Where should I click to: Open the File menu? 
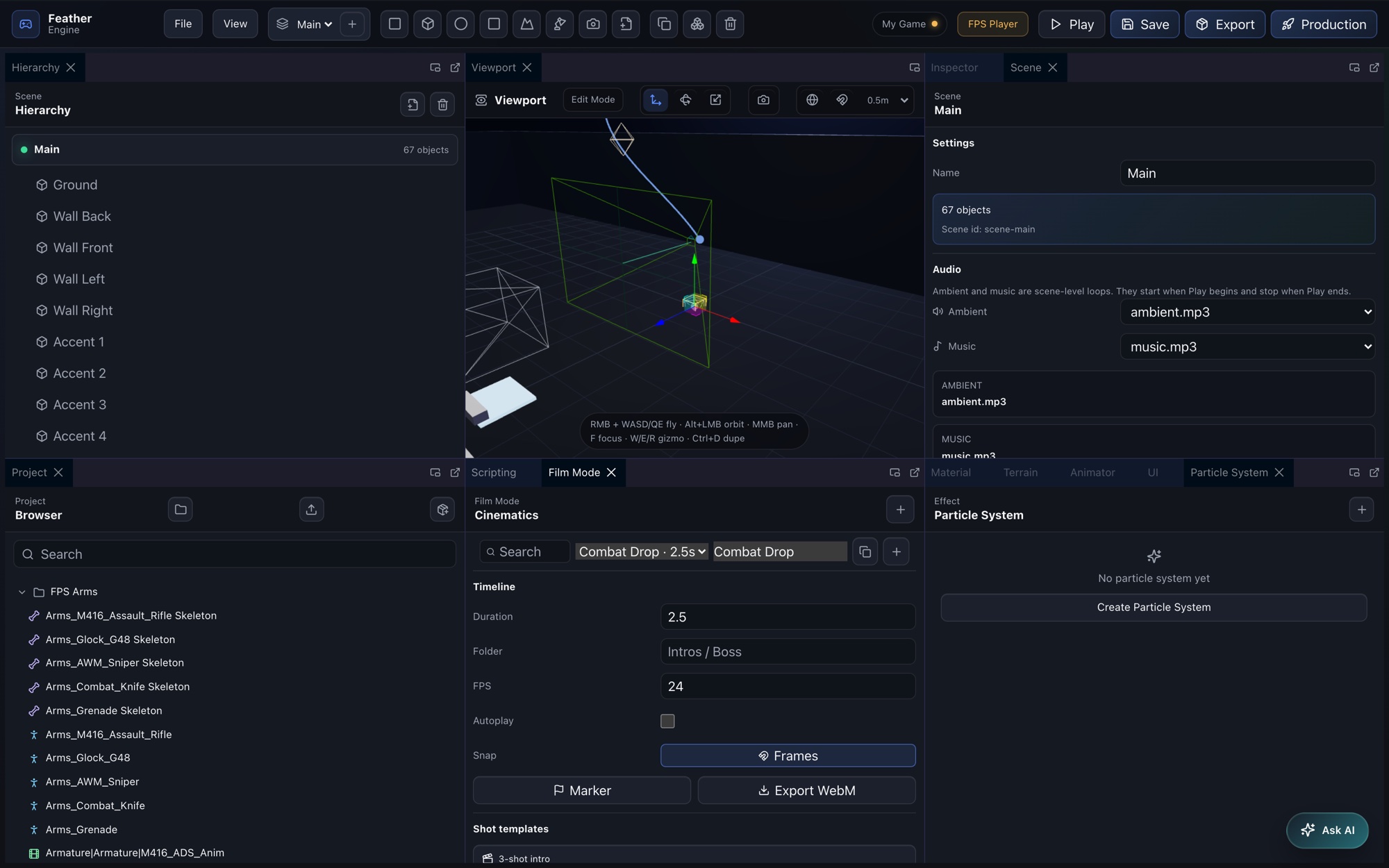(x=183, y=24)
